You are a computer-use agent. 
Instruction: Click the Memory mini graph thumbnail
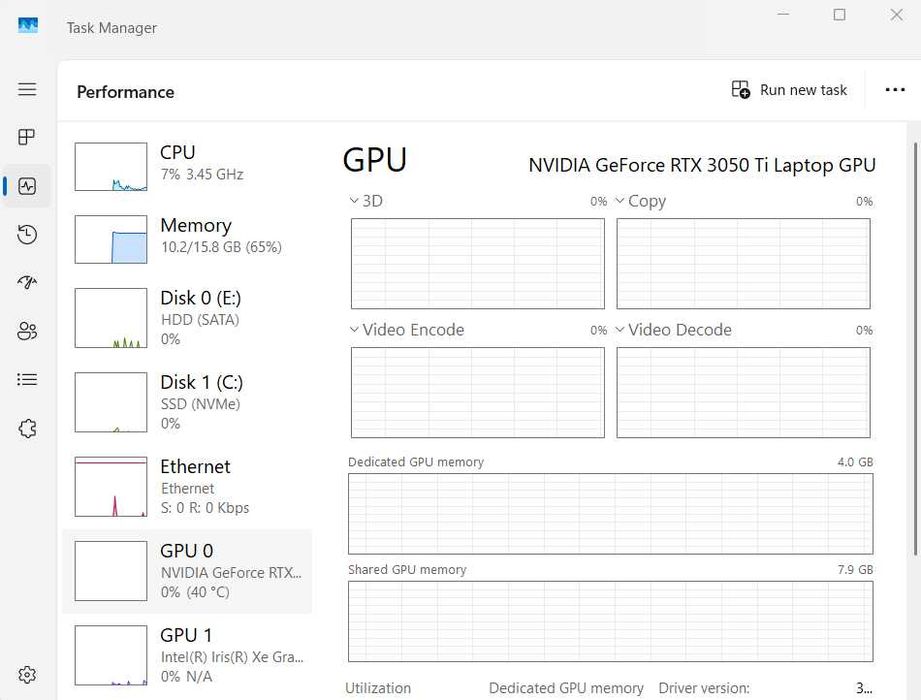[x=111, y=239]
